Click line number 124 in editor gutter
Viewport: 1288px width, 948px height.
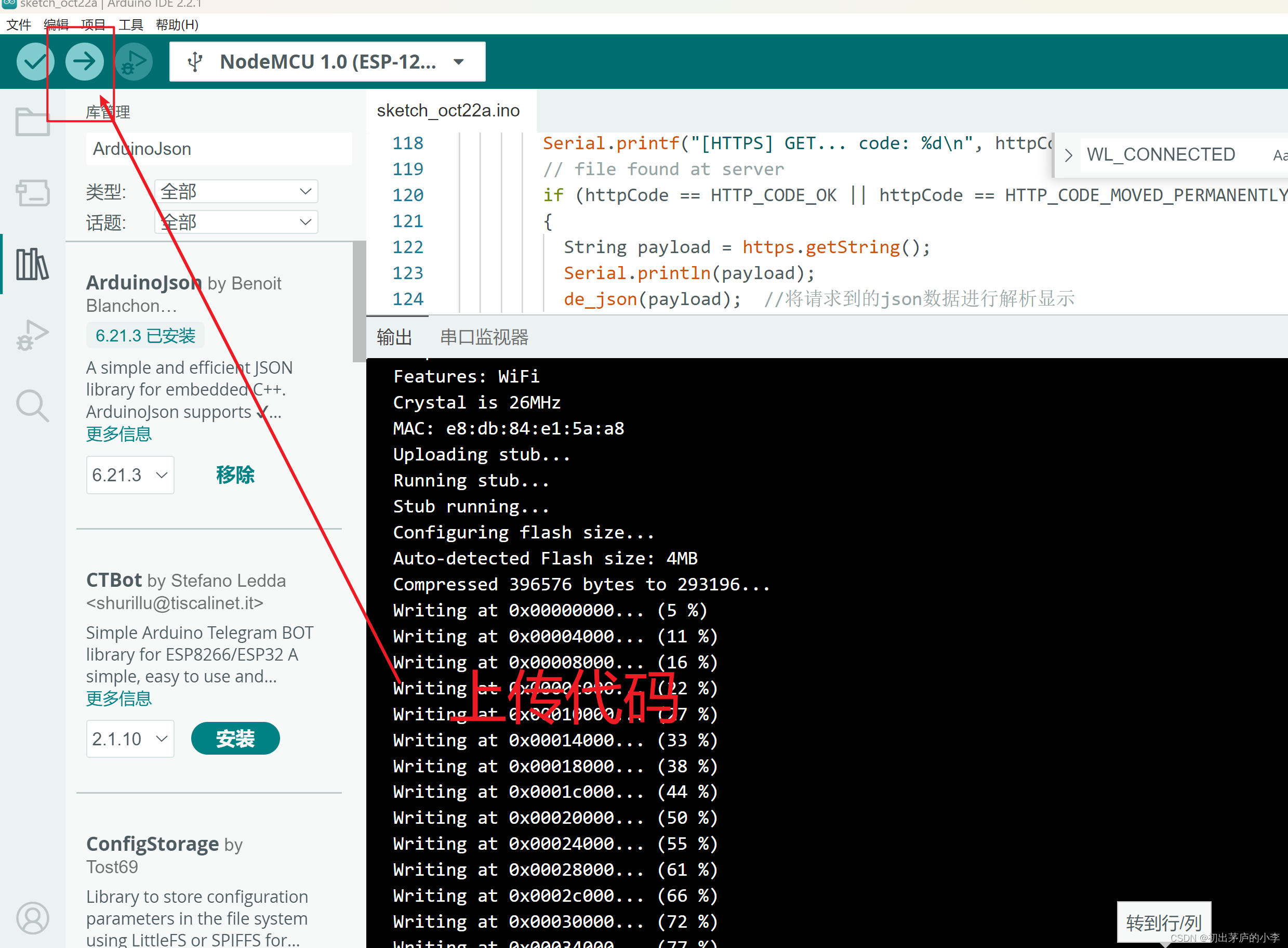point(407,299)
